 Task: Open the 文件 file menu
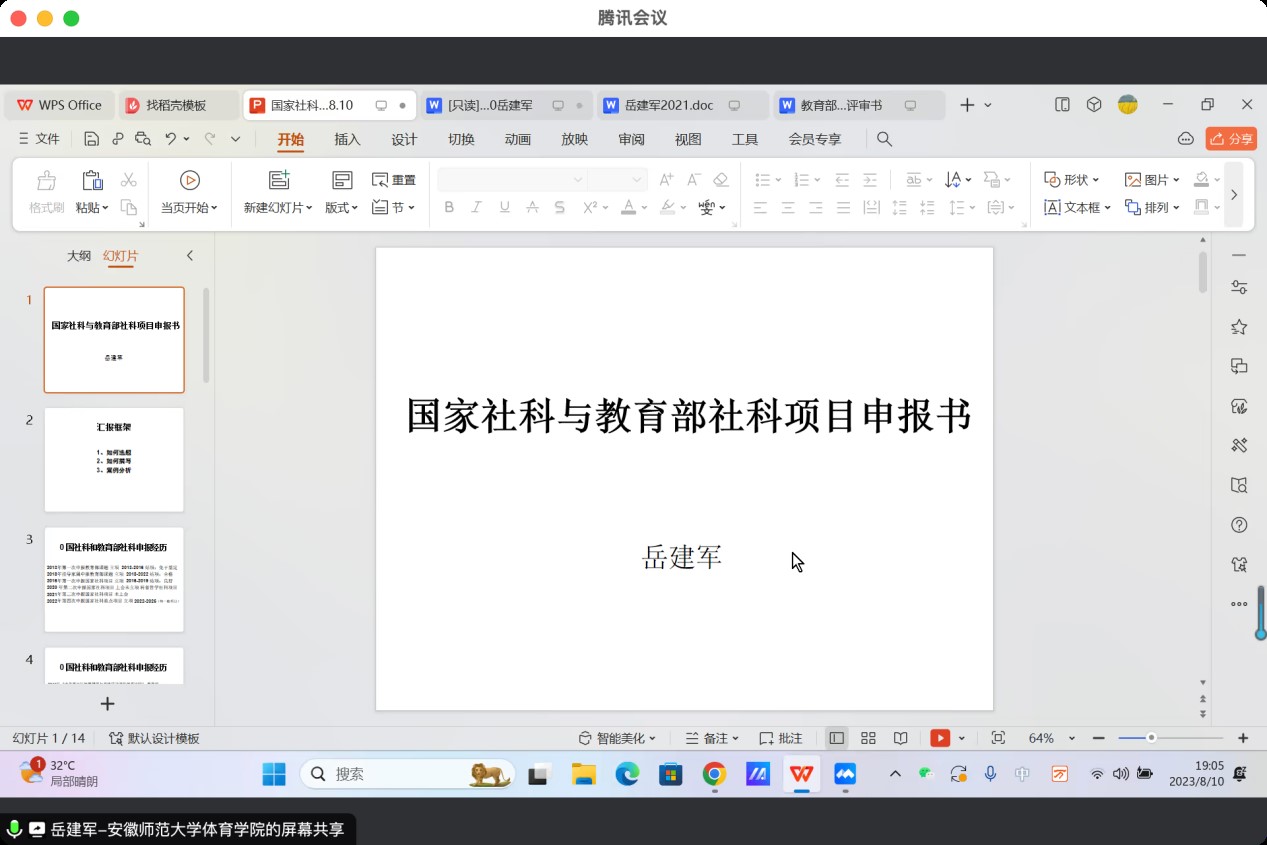tap(39, 139)
